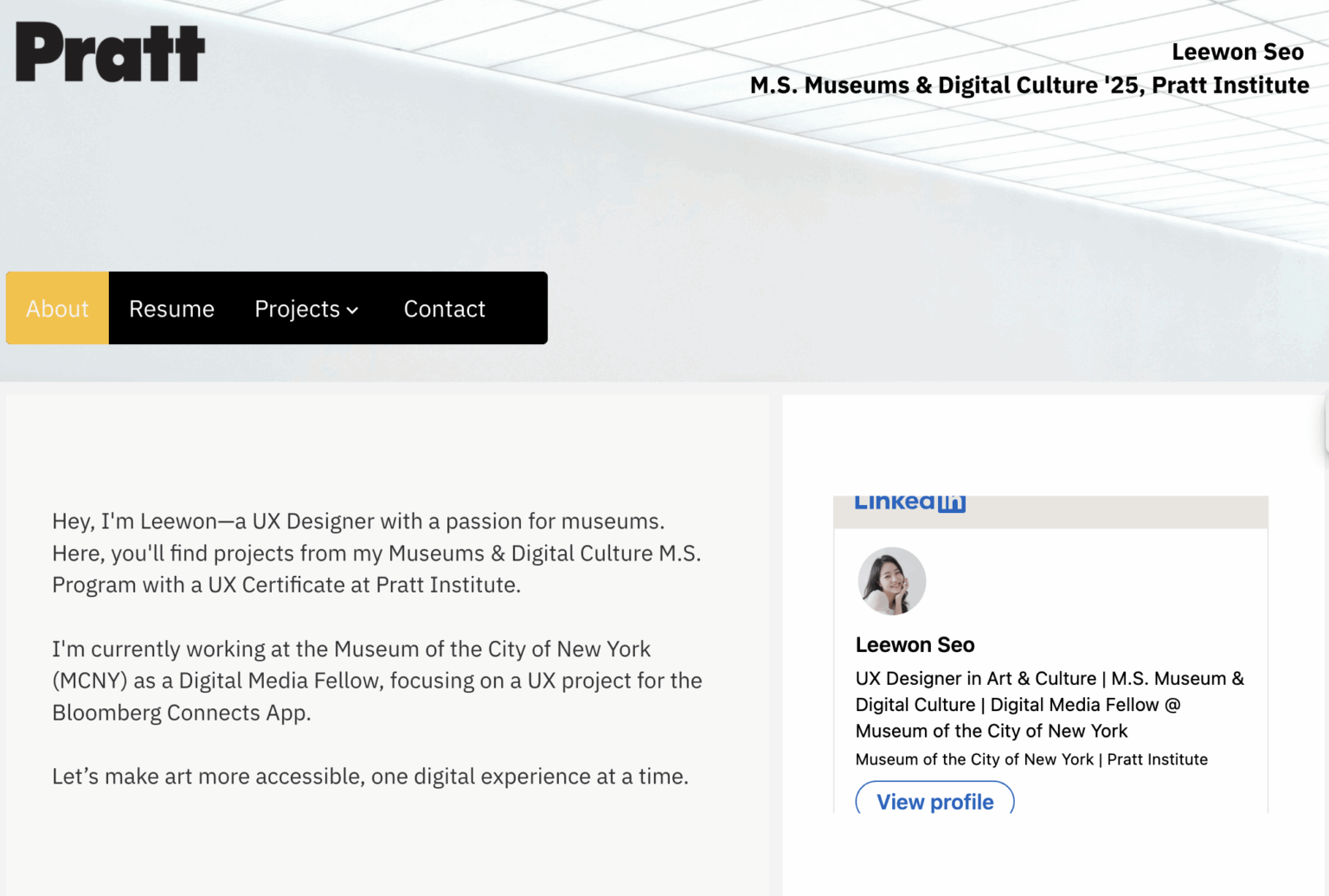This screenshot has width=1329, height=896.
Task: Click the Projects nav item
Action: tap(298, 308)
